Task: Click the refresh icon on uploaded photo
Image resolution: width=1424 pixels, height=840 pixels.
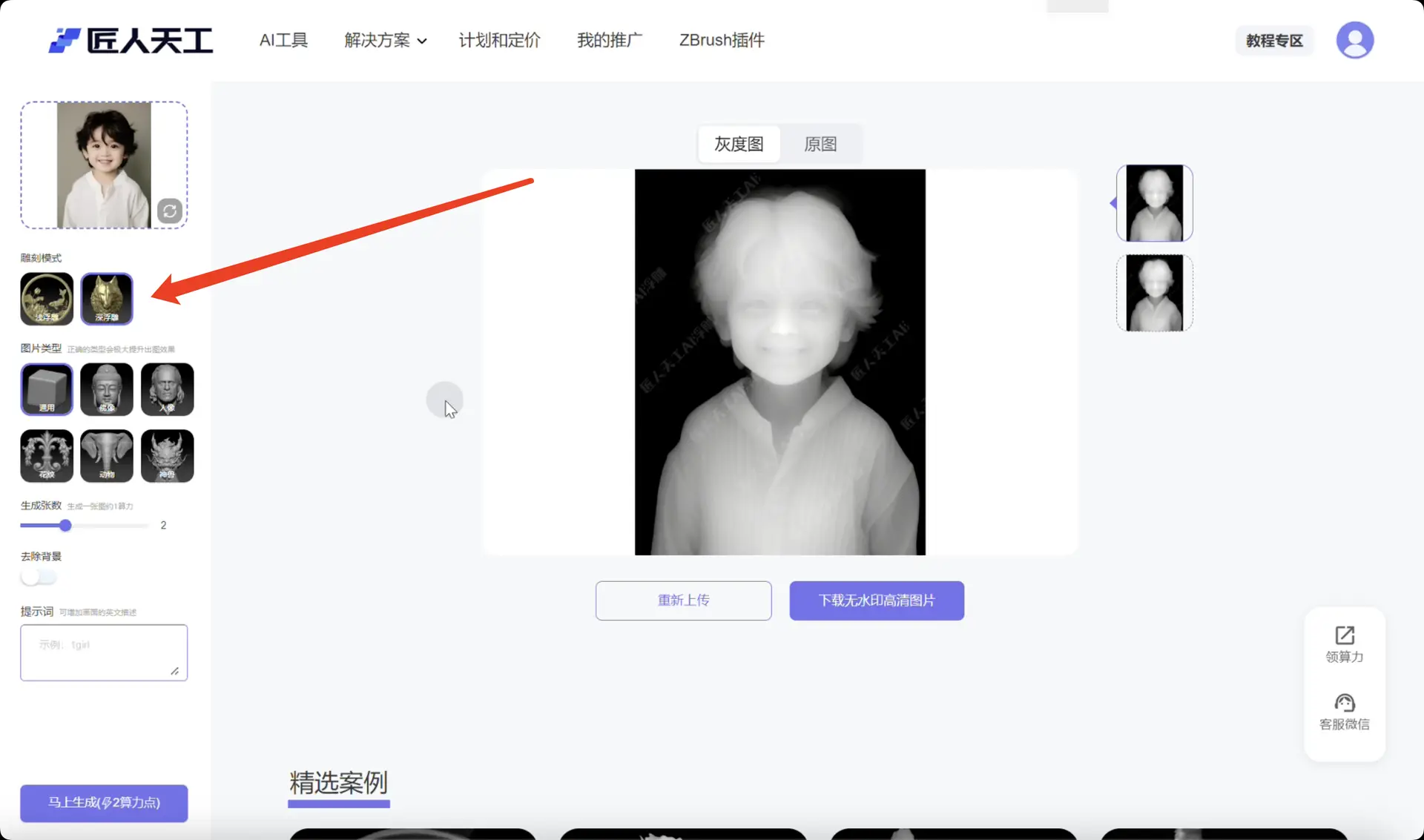Action: pos(170,211)
